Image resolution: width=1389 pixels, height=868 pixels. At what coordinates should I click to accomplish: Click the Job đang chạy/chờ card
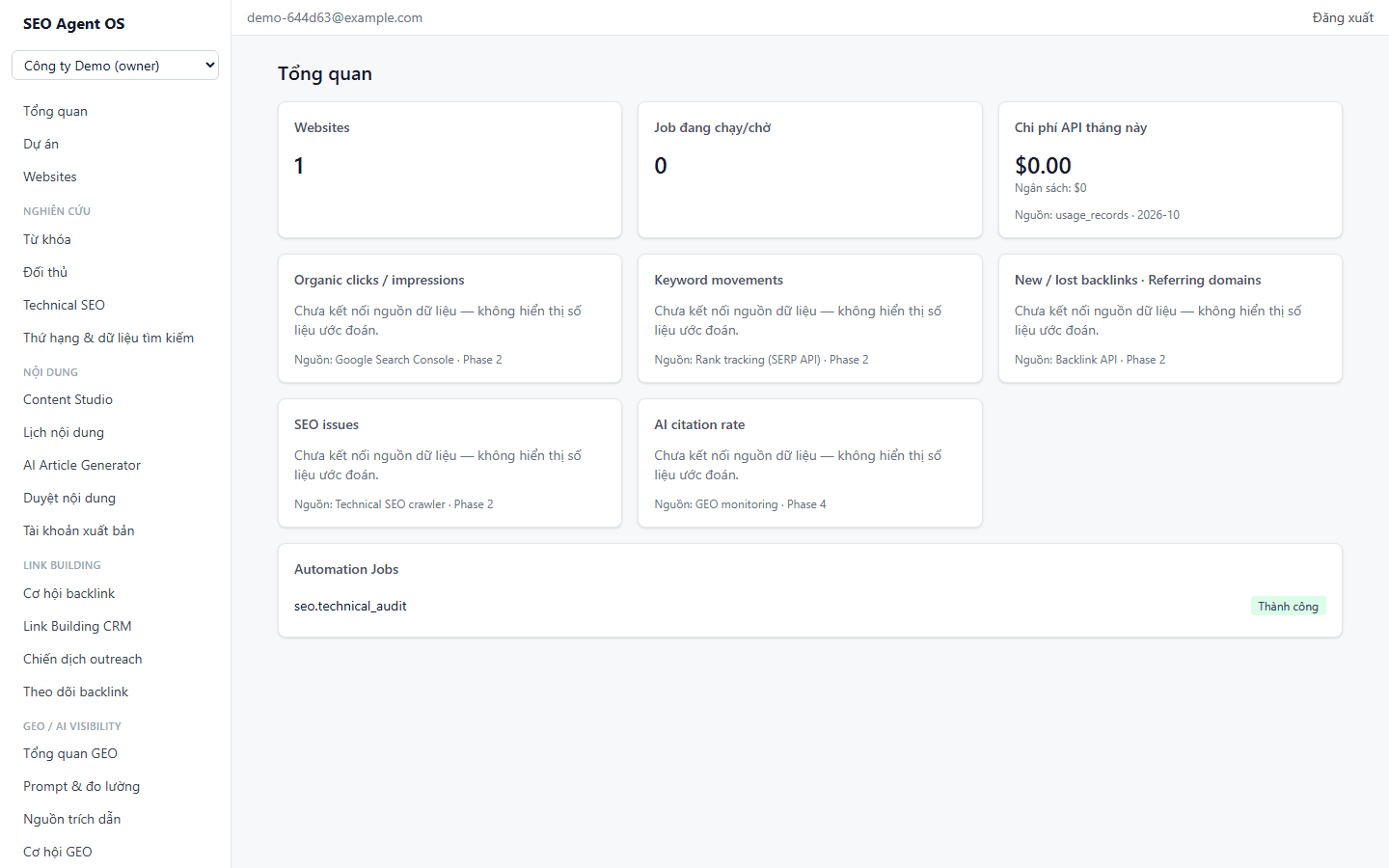click(810, 170)
